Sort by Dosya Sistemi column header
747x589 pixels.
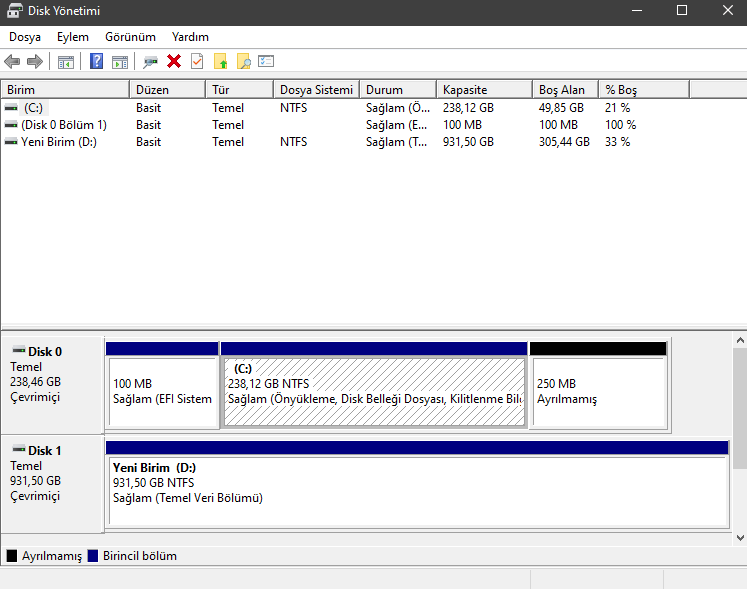coord(316,90)
